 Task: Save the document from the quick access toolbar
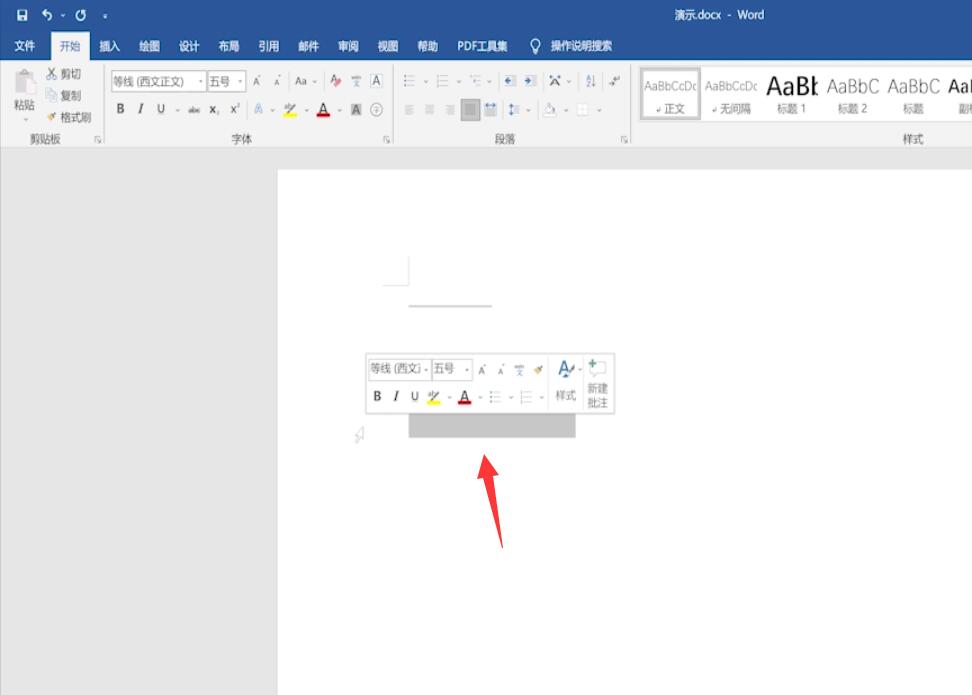(22, 15)
